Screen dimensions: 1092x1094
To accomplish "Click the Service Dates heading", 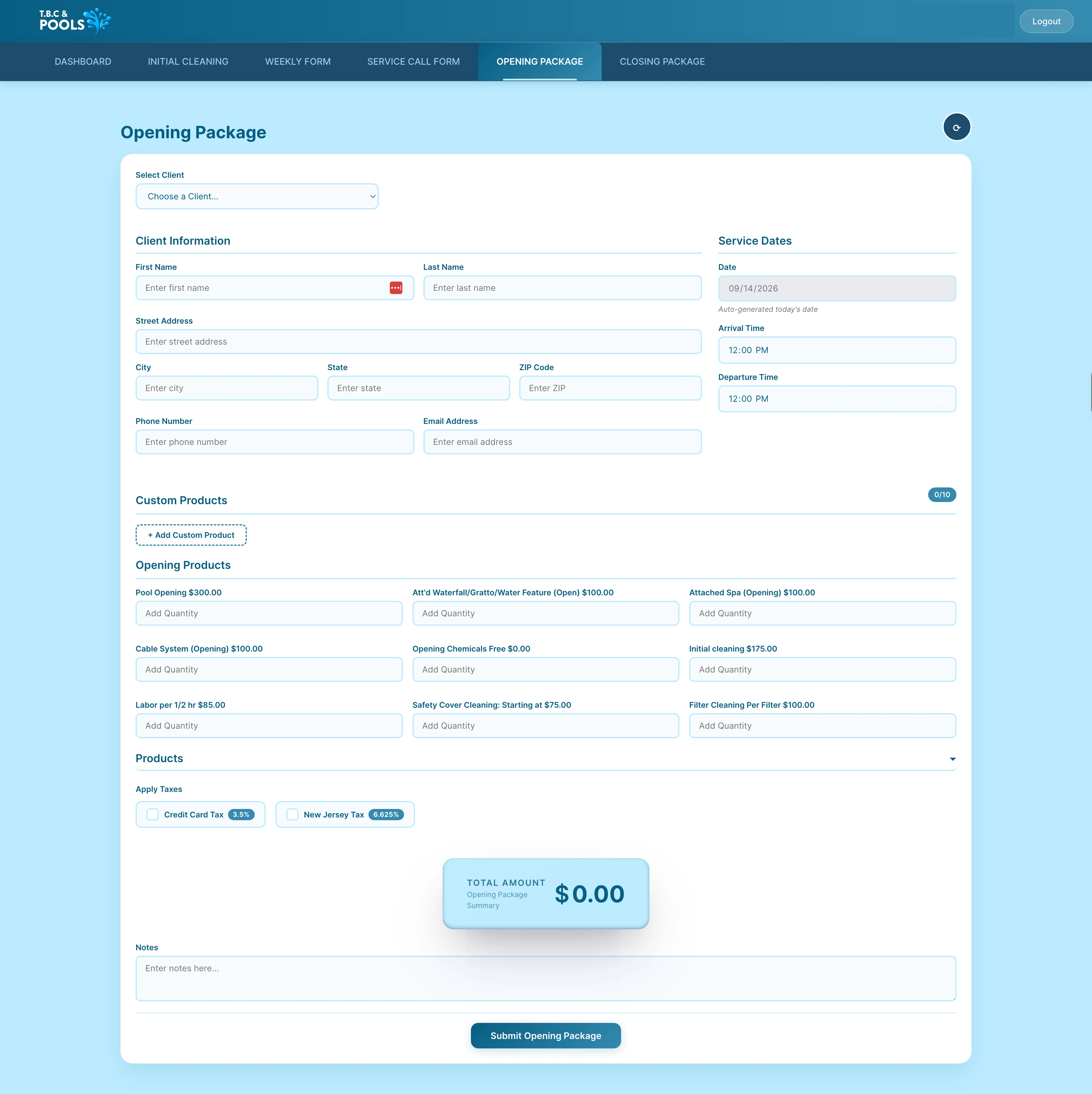I will (755, 241).
